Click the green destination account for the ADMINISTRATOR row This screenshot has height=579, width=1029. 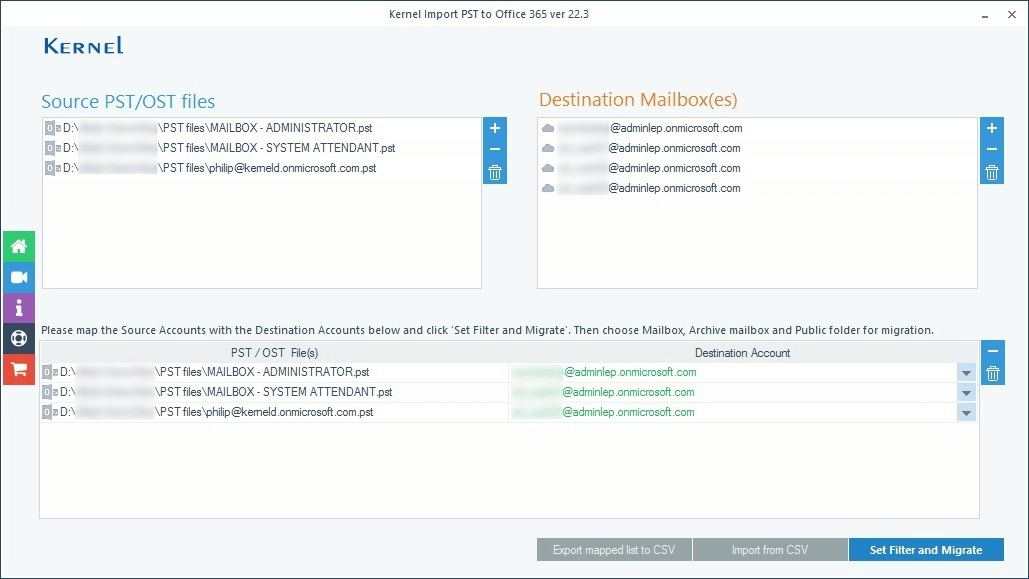click(604, 372)
